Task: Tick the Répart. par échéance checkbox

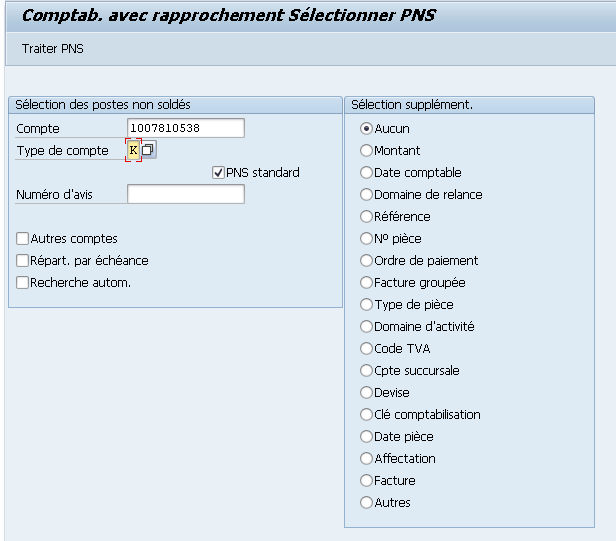Action: (x=23, y=260)
